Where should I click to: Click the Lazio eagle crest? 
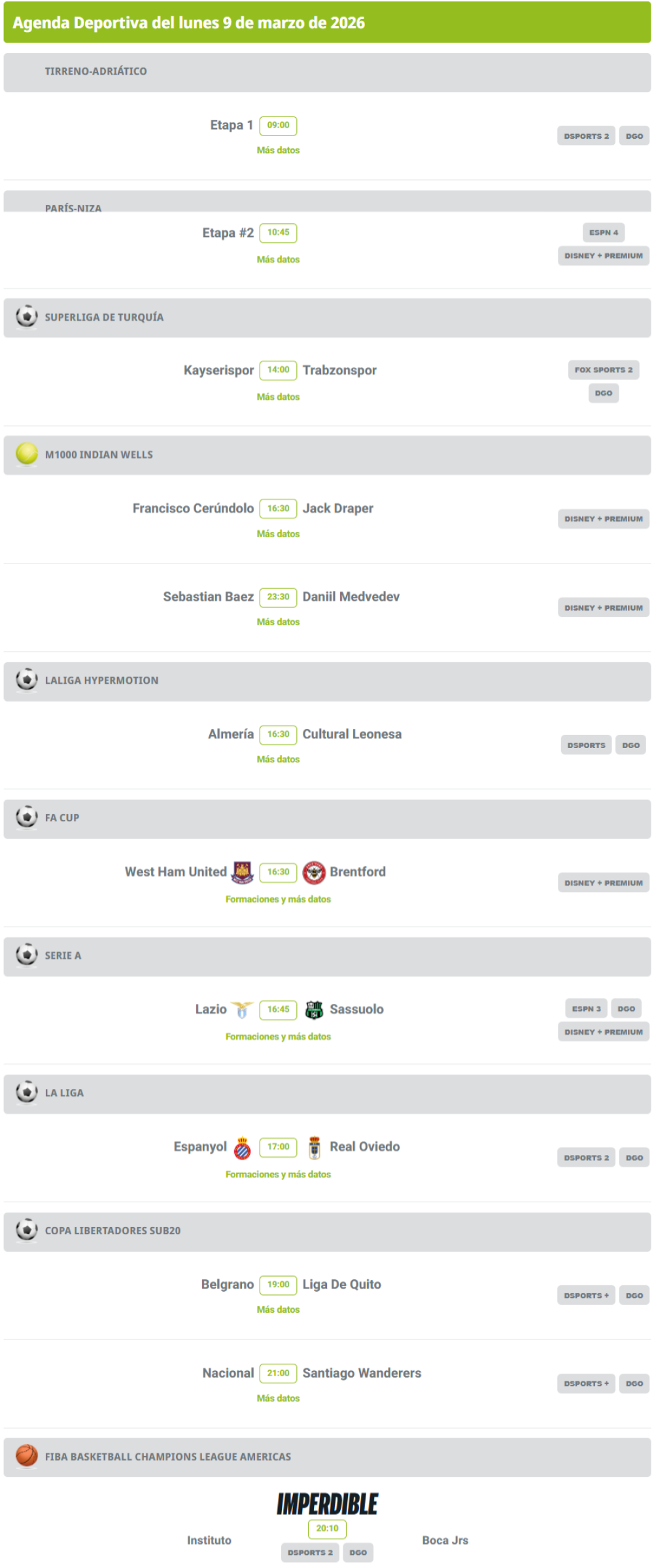[242, 1010]
